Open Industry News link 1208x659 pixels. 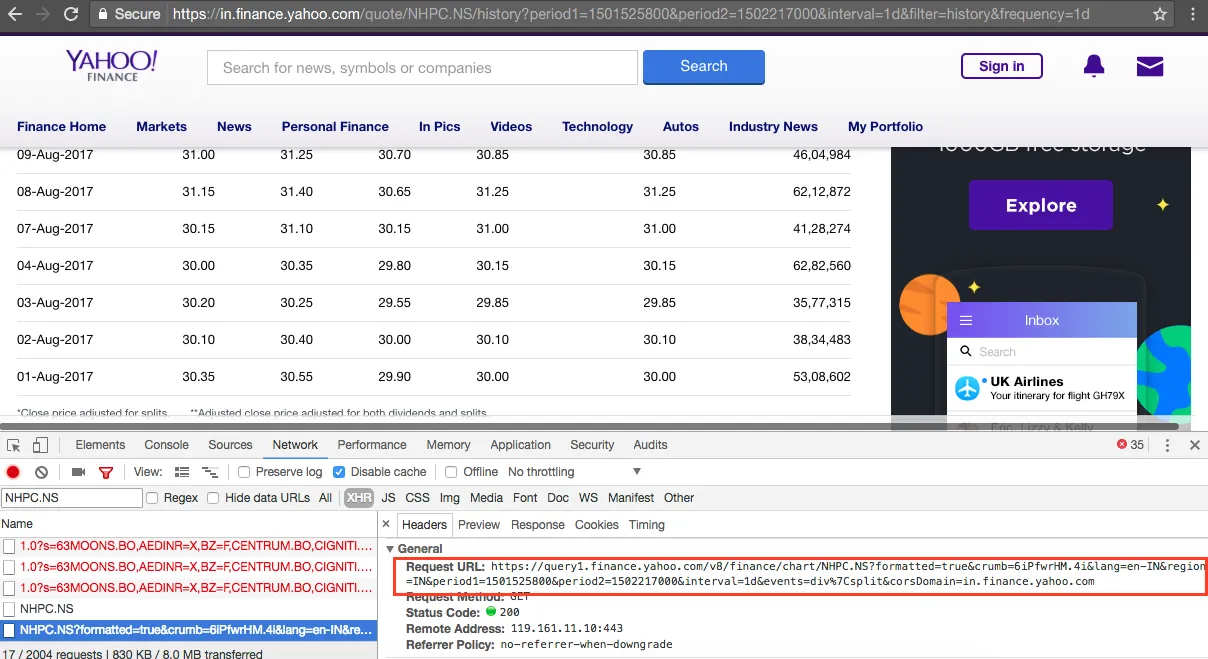773,127
